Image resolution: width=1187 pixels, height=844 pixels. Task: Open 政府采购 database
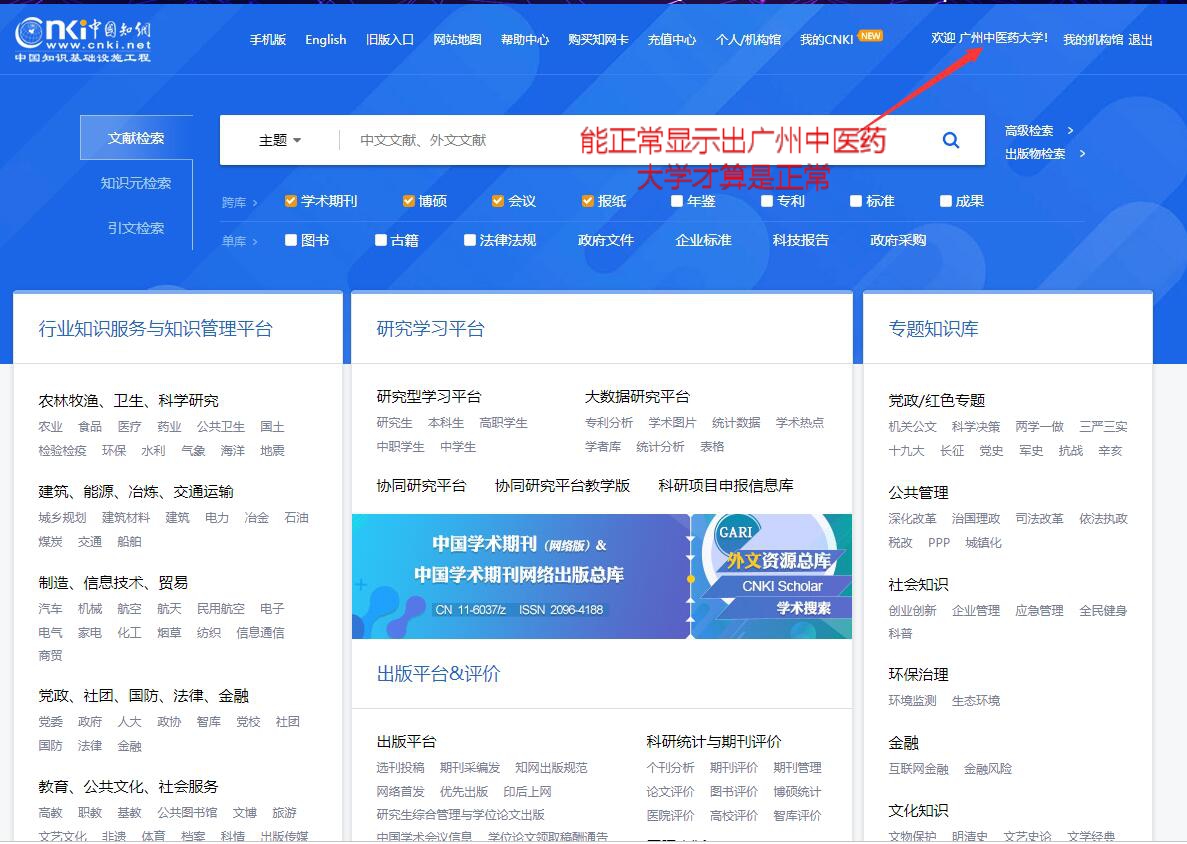899,240
